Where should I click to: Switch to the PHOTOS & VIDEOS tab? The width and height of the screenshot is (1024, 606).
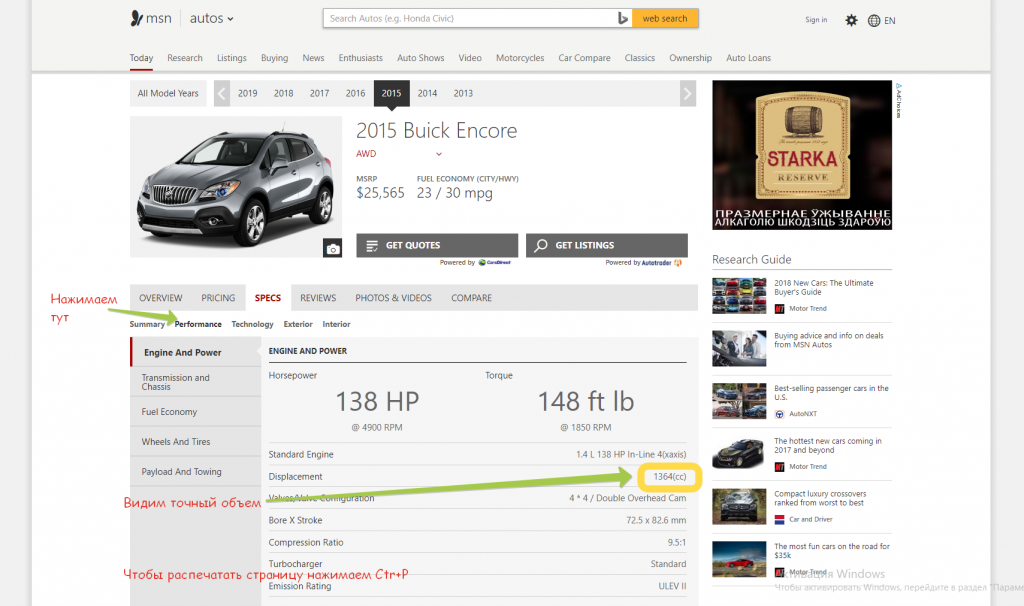tap(394, 298)
